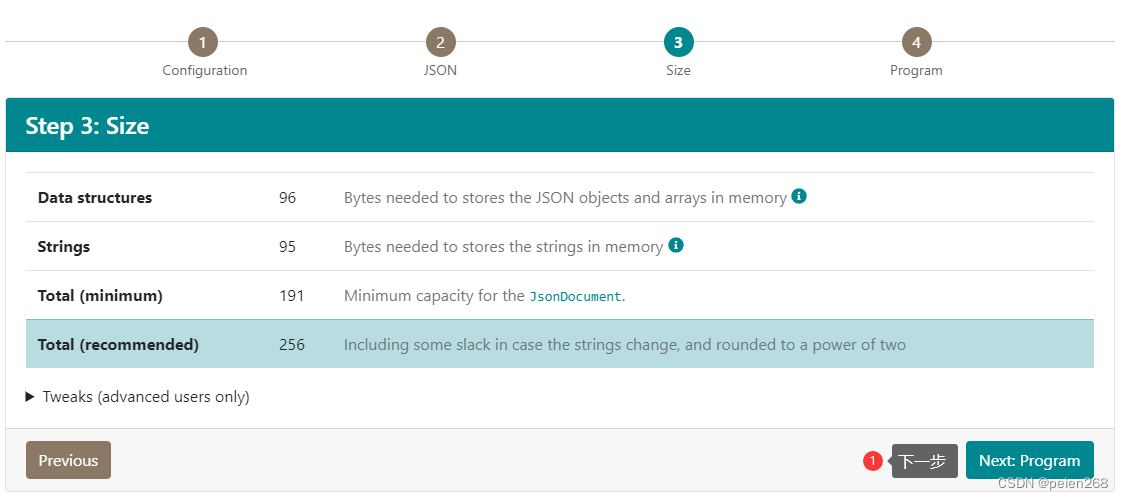Click the Step 3: Size heading
This screenshot has width=1123, height=500.
click(87, 126)
